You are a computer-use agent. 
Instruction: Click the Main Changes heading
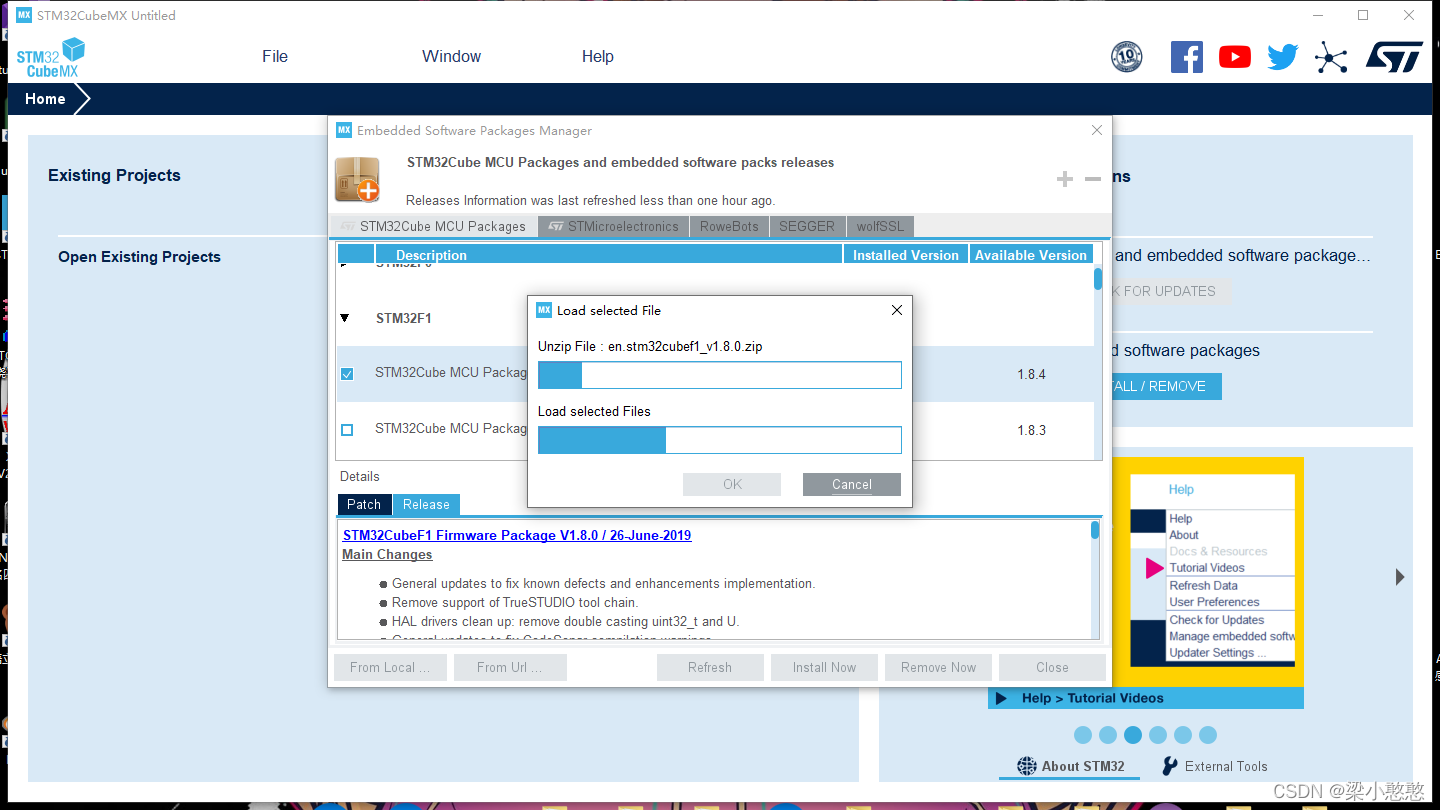click(x=387, y=555)
